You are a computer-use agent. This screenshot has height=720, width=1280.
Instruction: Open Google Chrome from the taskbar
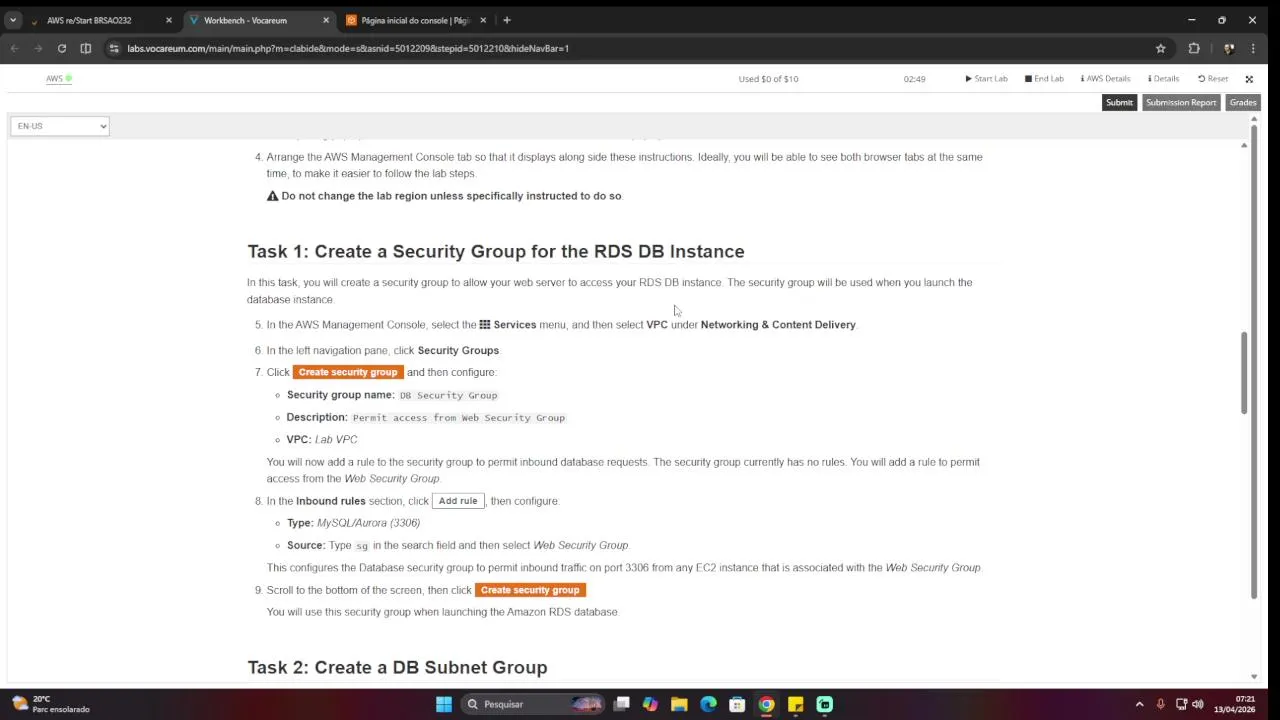coord(766,704)
